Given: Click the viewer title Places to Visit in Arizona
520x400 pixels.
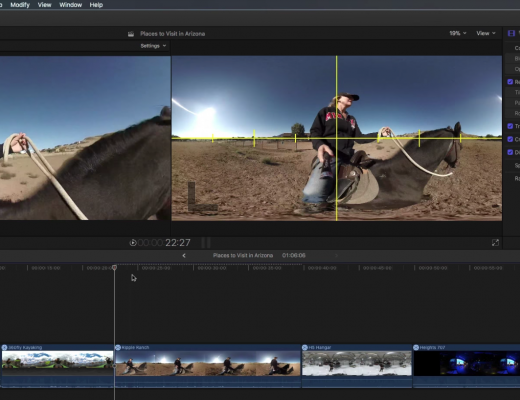Looking at the screenshot, I should (172, 34).
